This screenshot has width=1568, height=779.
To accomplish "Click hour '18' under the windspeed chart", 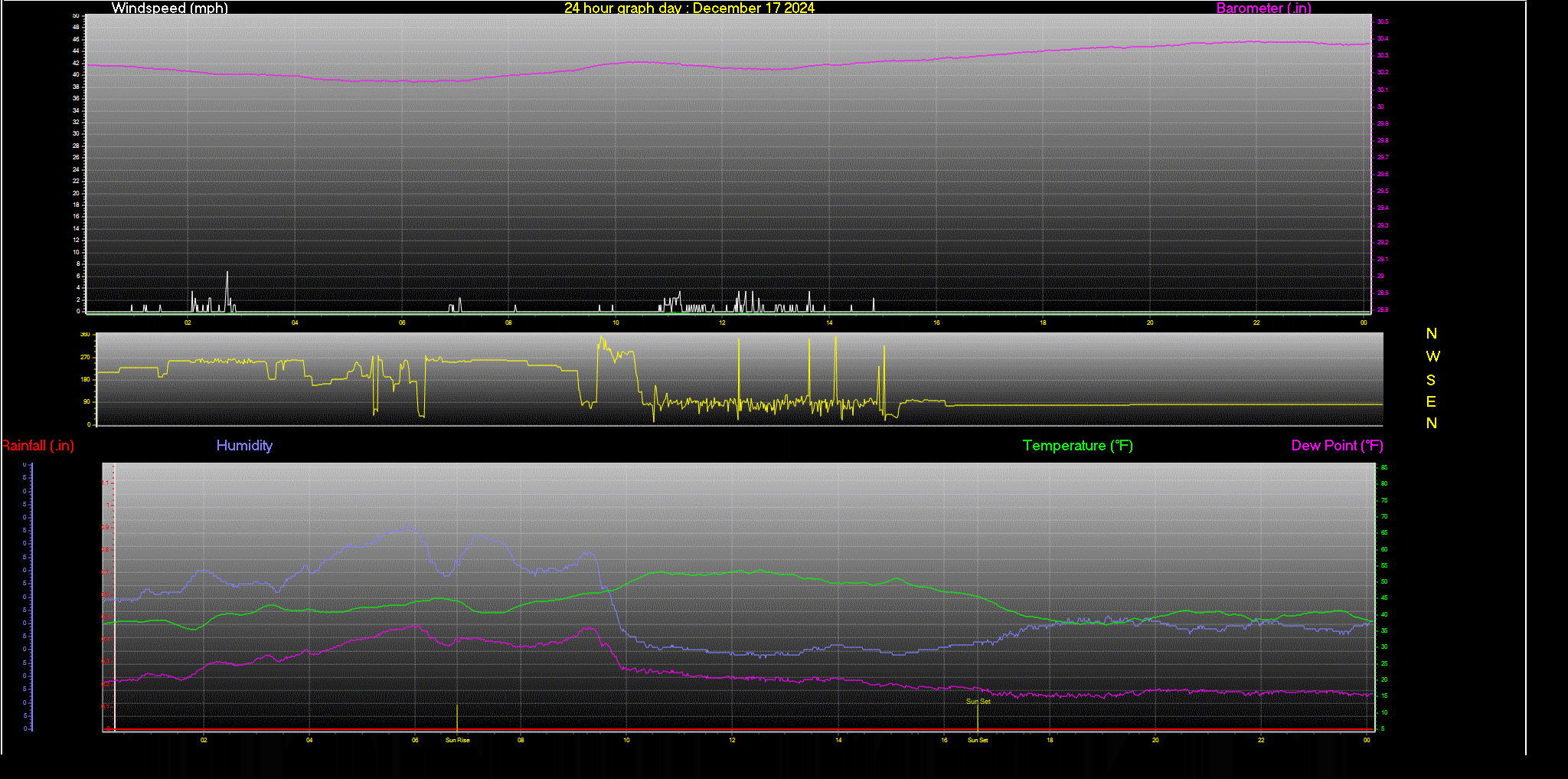I will click(1043, 322).
